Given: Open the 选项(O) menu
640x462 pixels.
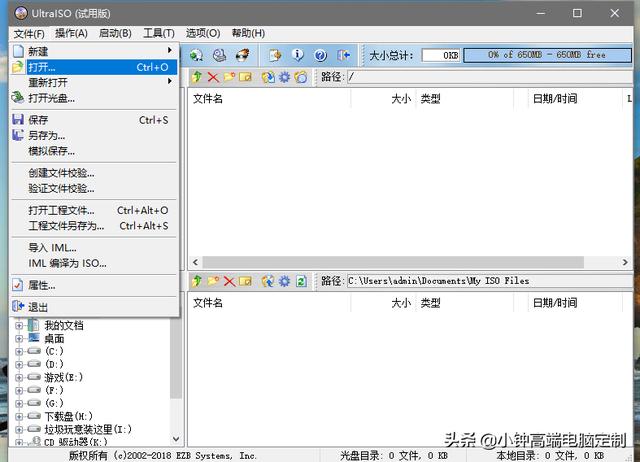Looking at the screenshot, I should pos(203,33).
